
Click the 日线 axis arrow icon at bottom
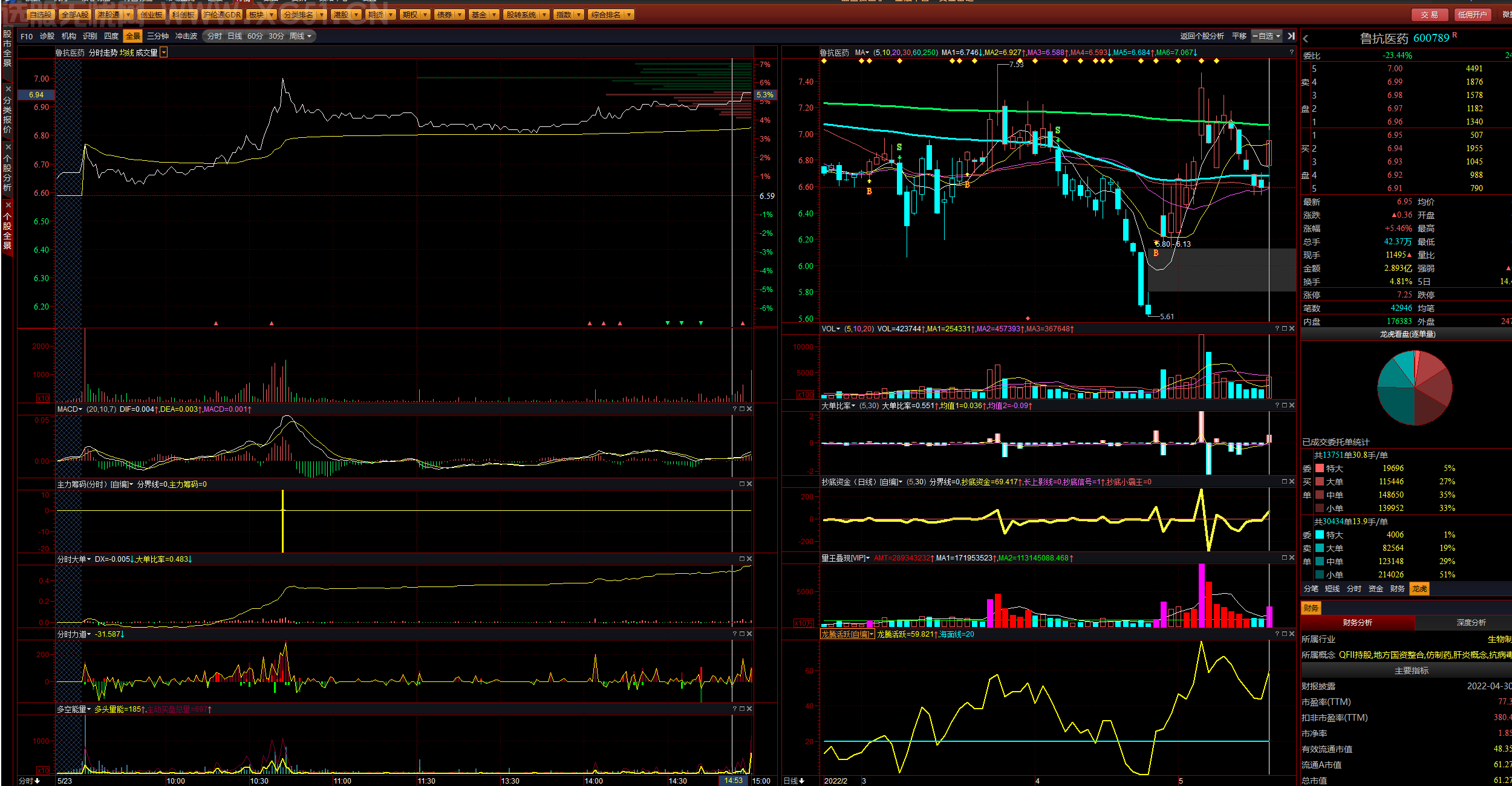pos(802,781)
